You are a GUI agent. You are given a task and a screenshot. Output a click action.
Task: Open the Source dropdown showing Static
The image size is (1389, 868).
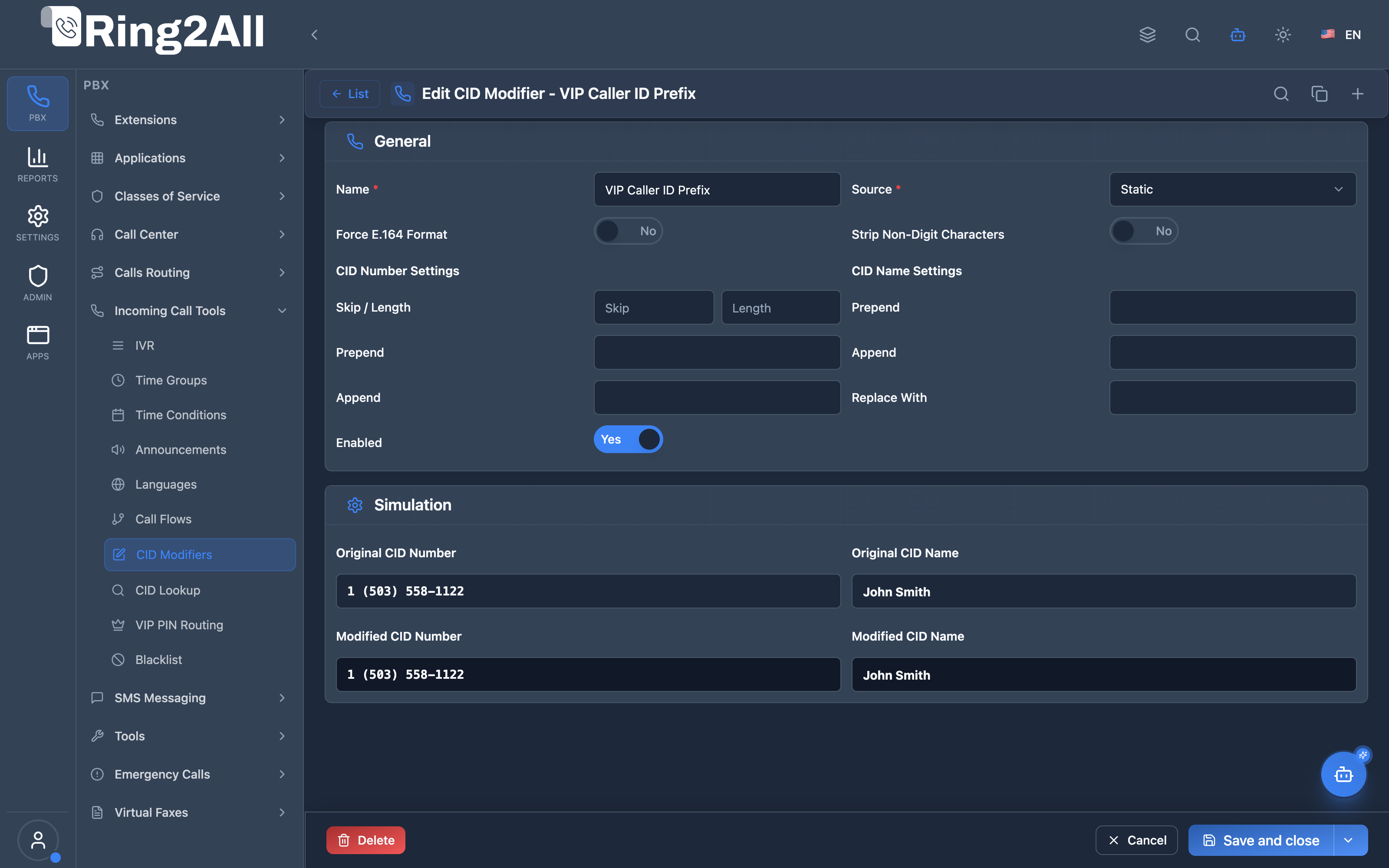point(1232,190)
